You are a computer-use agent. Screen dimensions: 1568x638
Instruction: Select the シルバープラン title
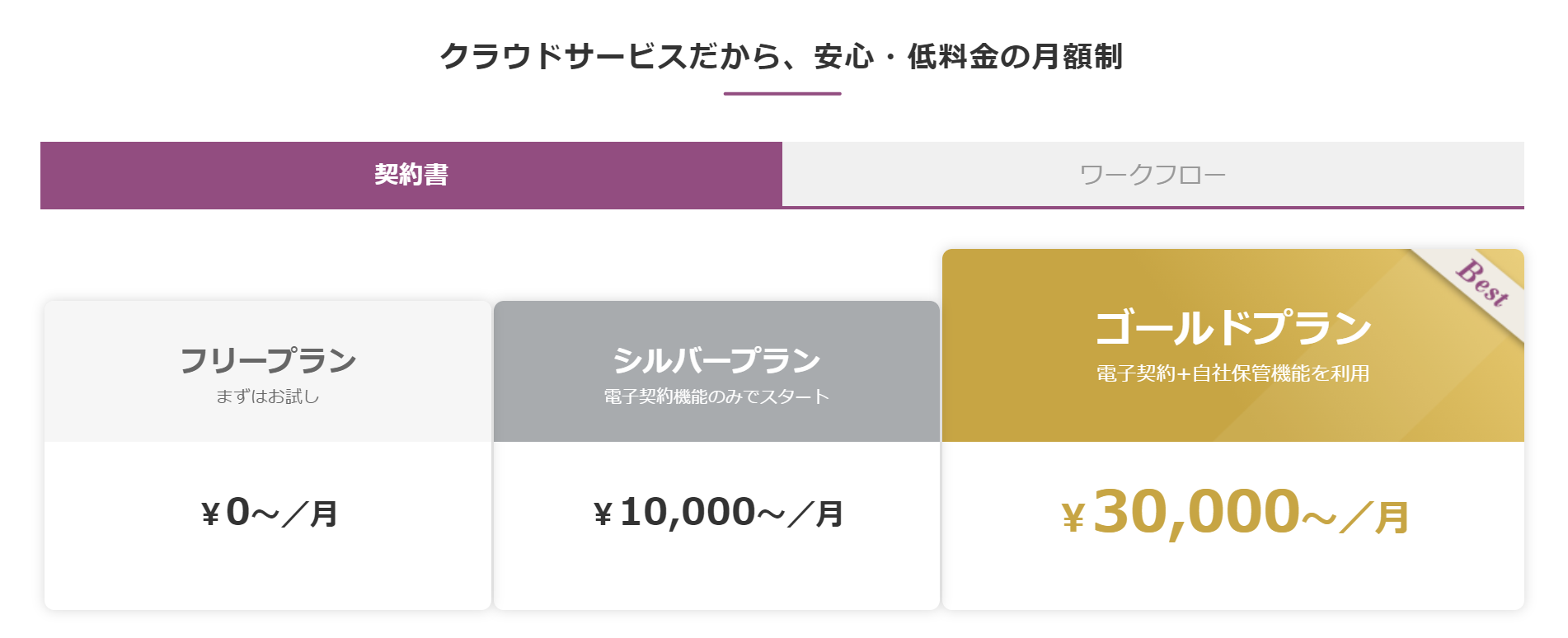pos(716,360)
